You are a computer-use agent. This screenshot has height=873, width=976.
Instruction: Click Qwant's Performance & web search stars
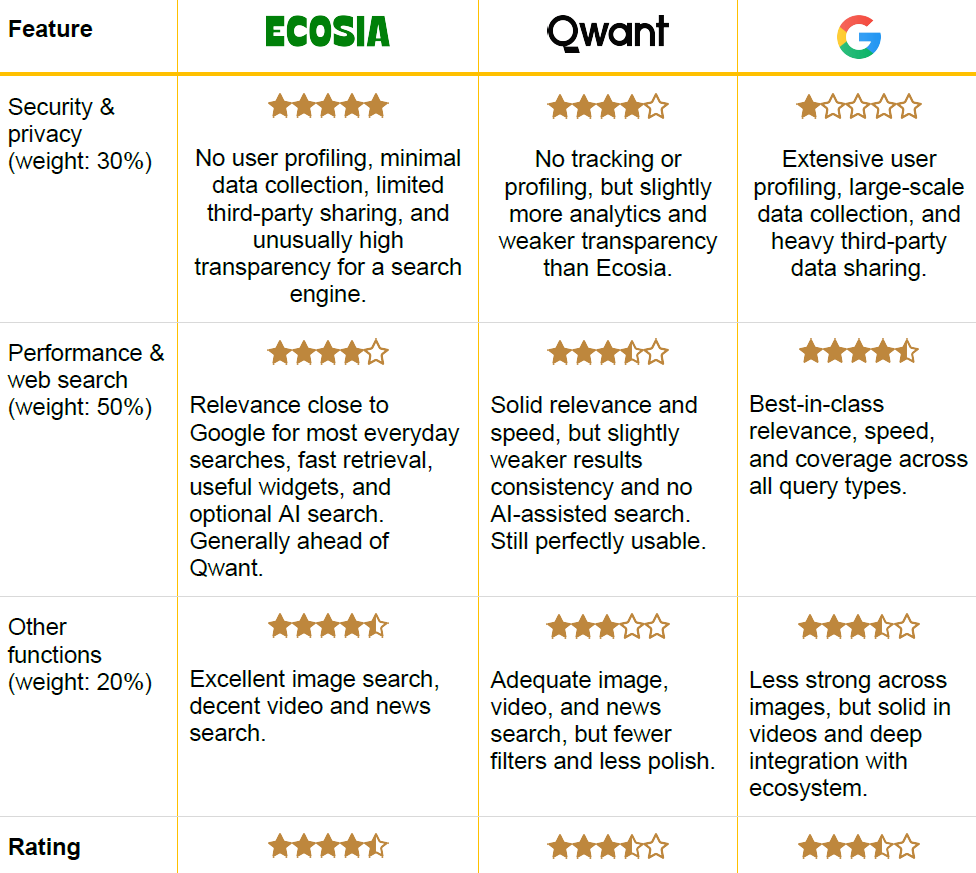607,352
